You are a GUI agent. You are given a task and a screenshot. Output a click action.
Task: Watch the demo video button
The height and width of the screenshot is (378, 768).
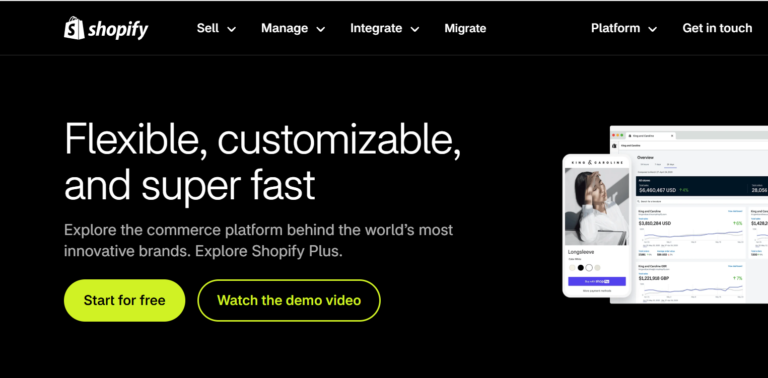289,300
